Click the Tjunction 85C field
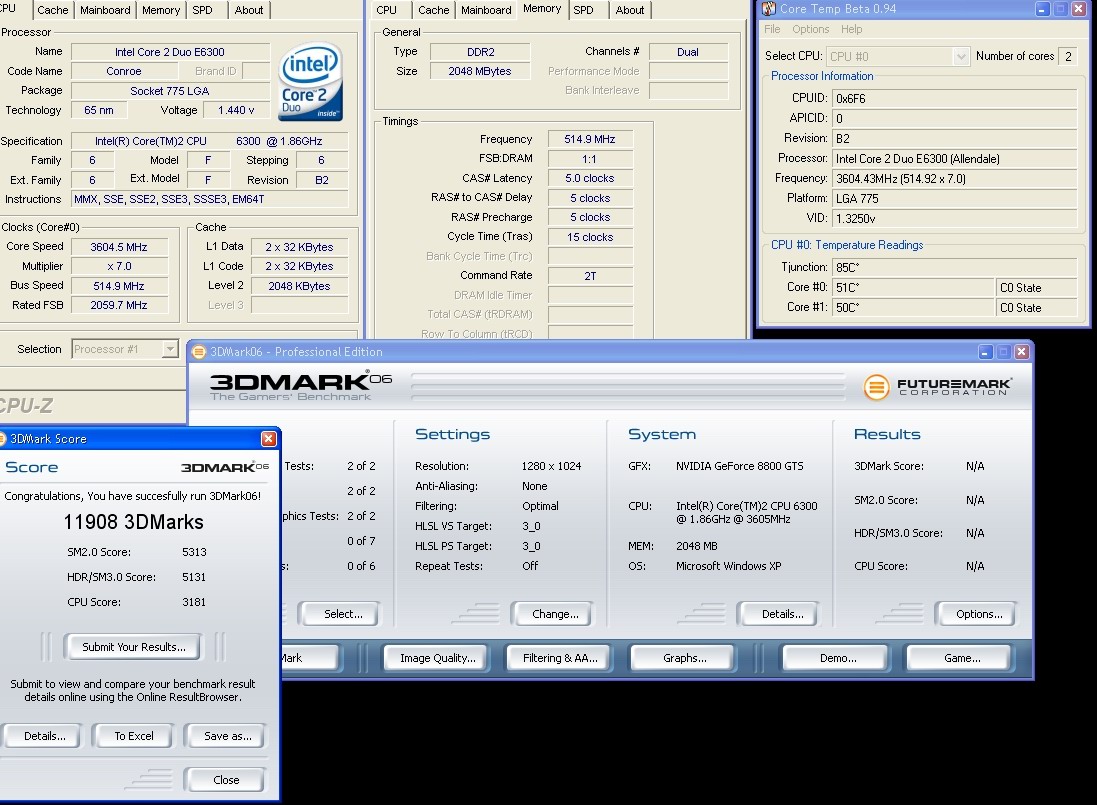This screenshot has height=805, width=1097. point(954,267)
